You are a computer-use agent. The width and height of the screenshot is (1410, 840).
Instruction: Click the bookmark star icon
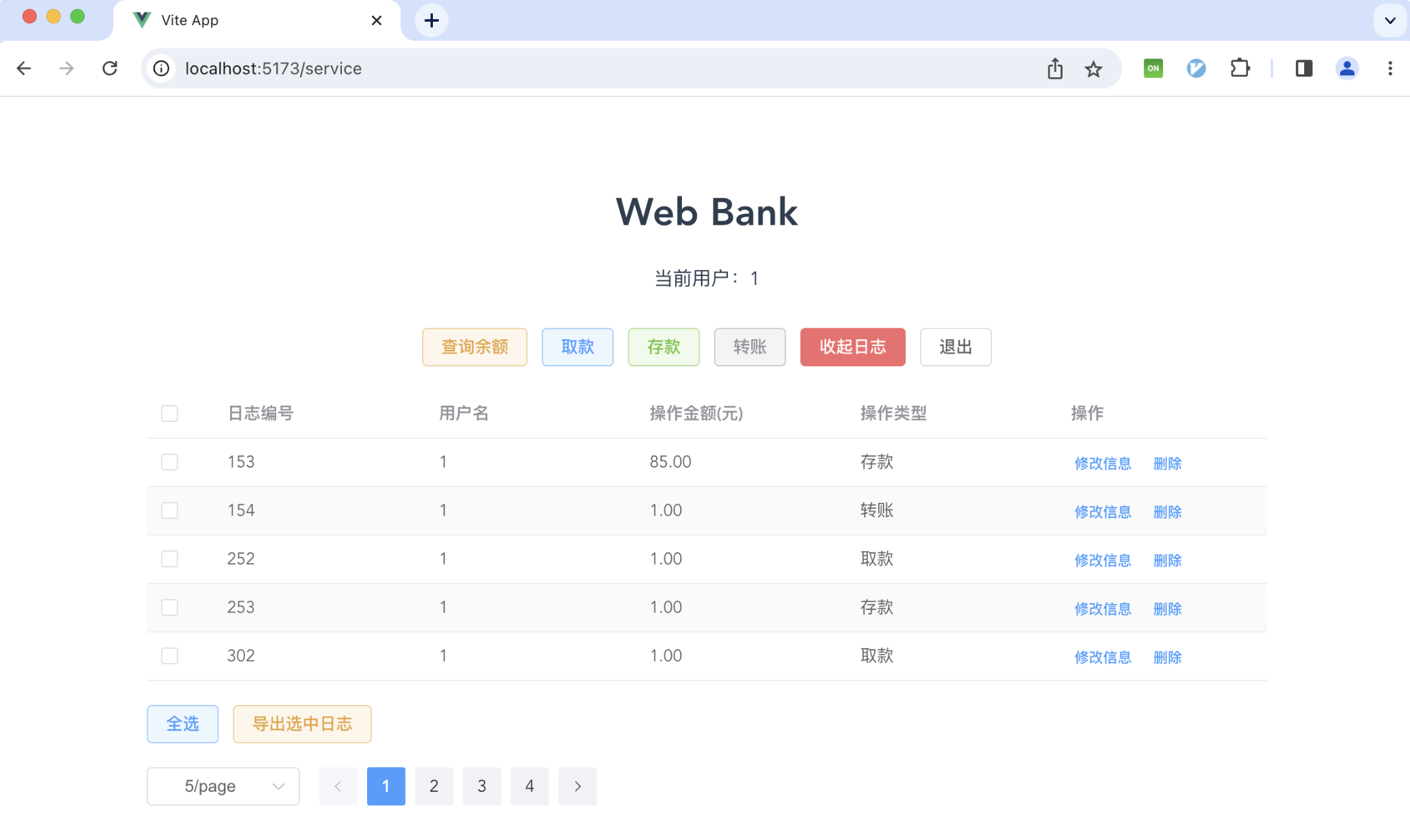(x=1093, y=69)
